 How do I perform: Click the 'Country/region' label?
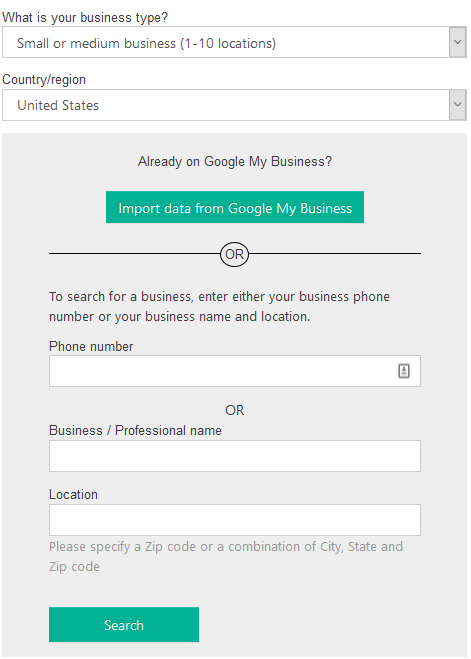point(44,79)
